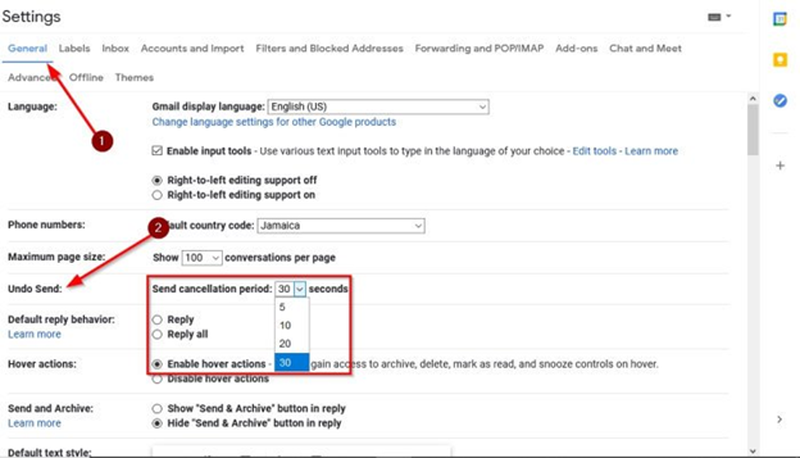Viewport: 800px width, 458px height.
Task: Open Google Calendar side panel icon
Action: pyautogui.click(x=780, y=20)
